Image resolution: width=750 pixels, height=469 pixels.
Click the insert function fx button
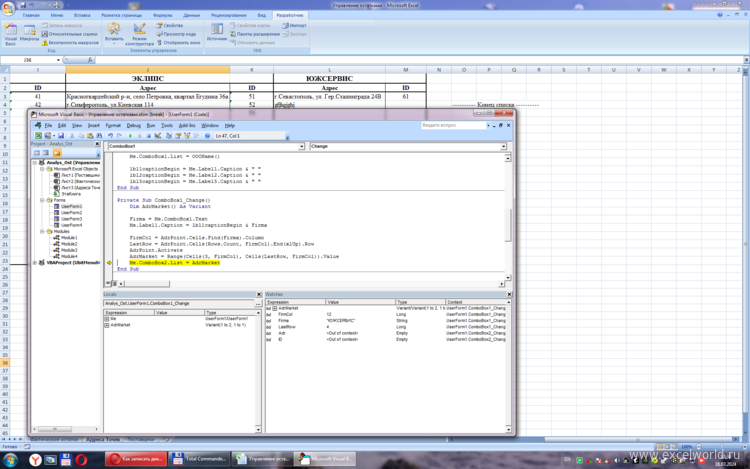coord(90,60)
